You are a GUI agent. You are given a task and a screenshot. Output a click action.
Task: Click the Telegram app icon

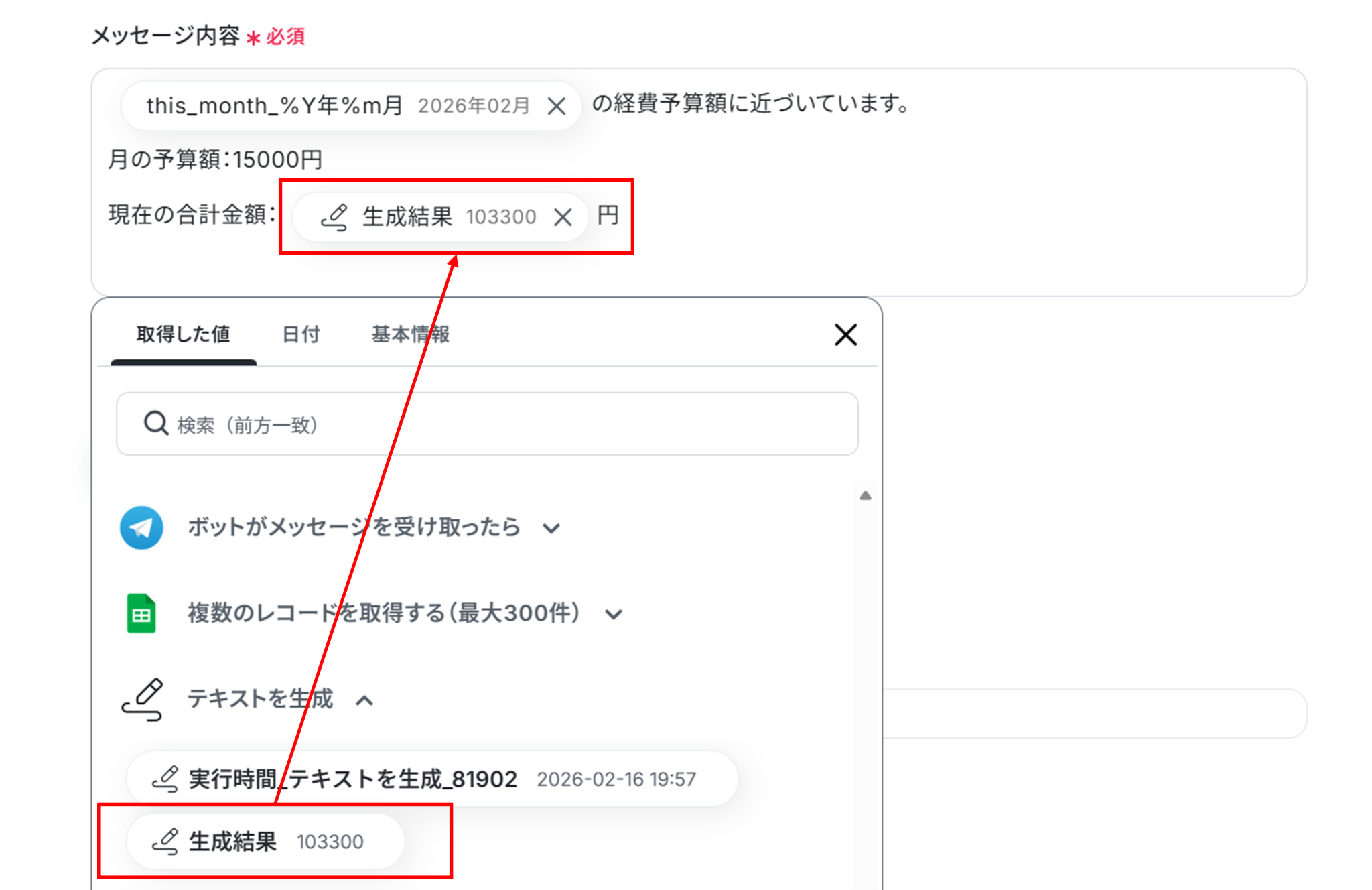coord(141,527)
